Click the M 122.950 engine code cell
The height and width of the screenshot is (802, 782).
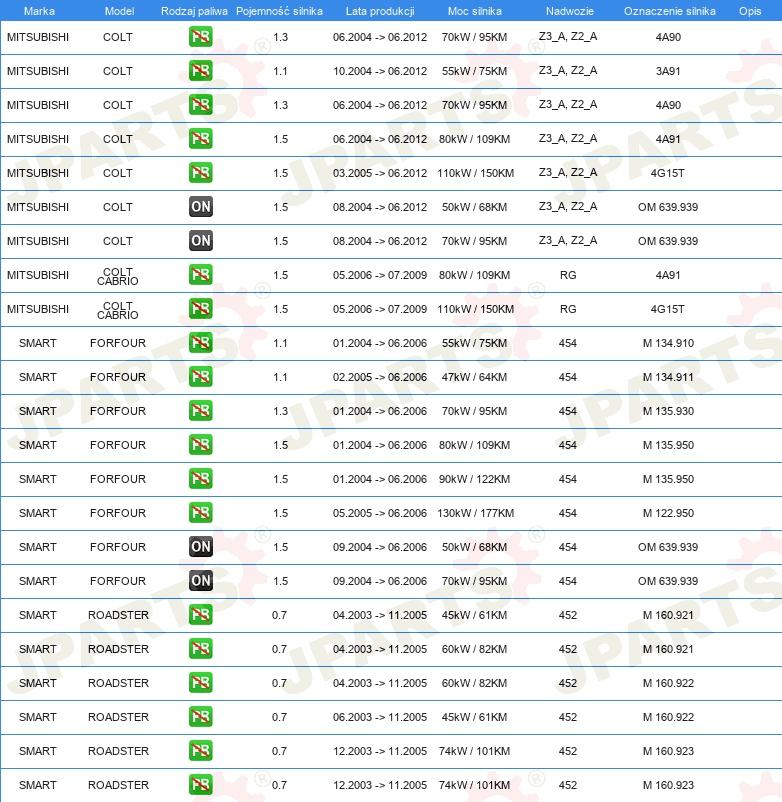tap(668, 513)
